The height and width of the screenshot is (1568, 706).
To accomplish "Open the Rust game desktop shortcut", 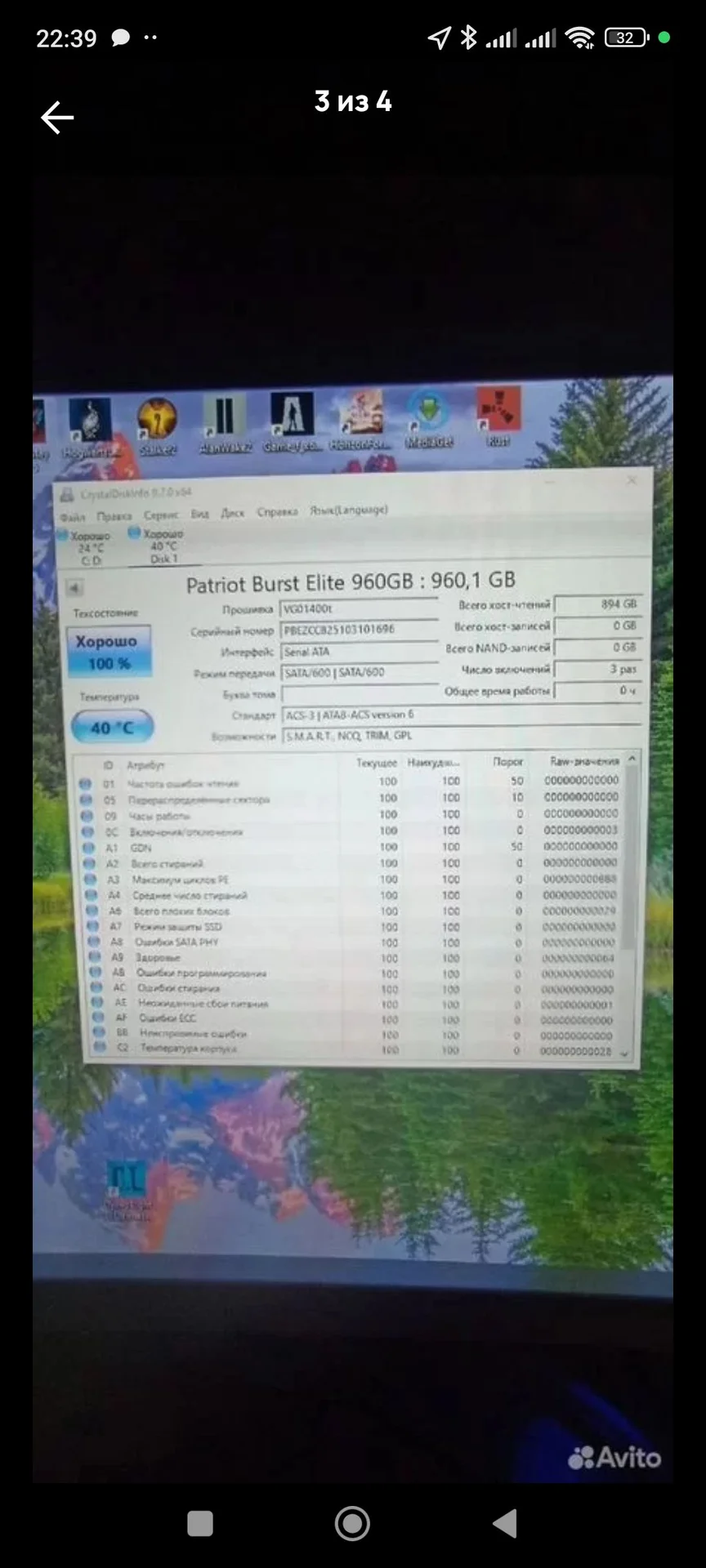I will click(498, 418).
